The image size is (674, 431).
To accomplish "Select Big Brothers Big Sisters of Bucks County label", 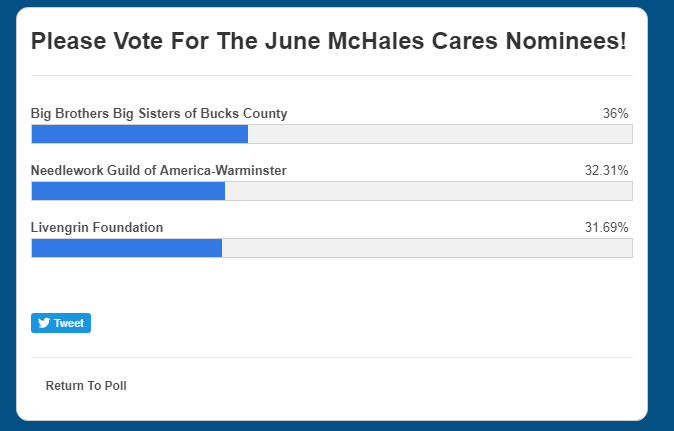I will [x=159, y=114].
